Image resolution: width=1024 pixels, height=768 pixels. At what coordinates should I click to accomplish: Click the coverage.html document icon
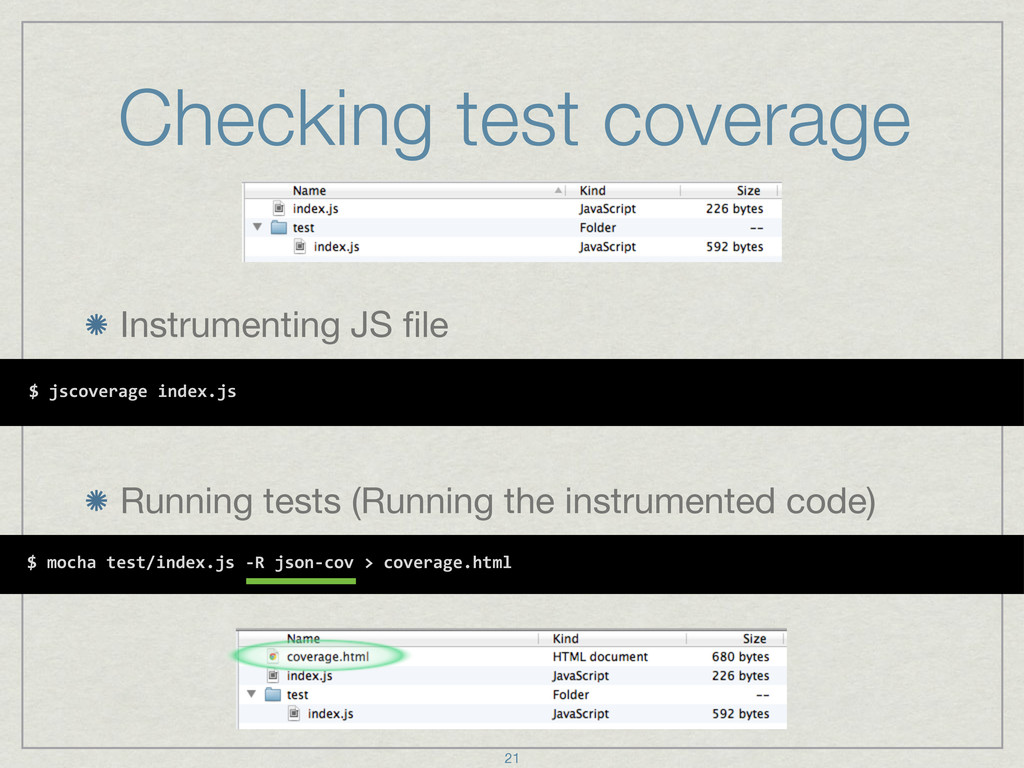[x=273, y=656]
